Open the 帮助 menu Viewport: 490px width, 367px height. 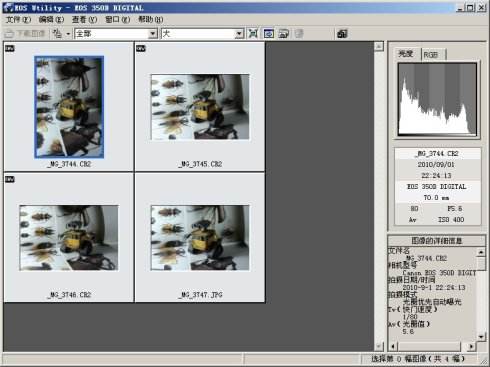pos(150,19)
